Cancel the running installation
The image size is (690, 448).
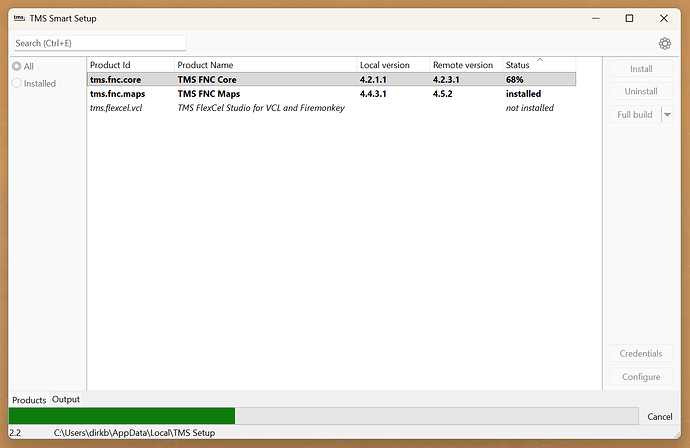[x=659, y=416]
